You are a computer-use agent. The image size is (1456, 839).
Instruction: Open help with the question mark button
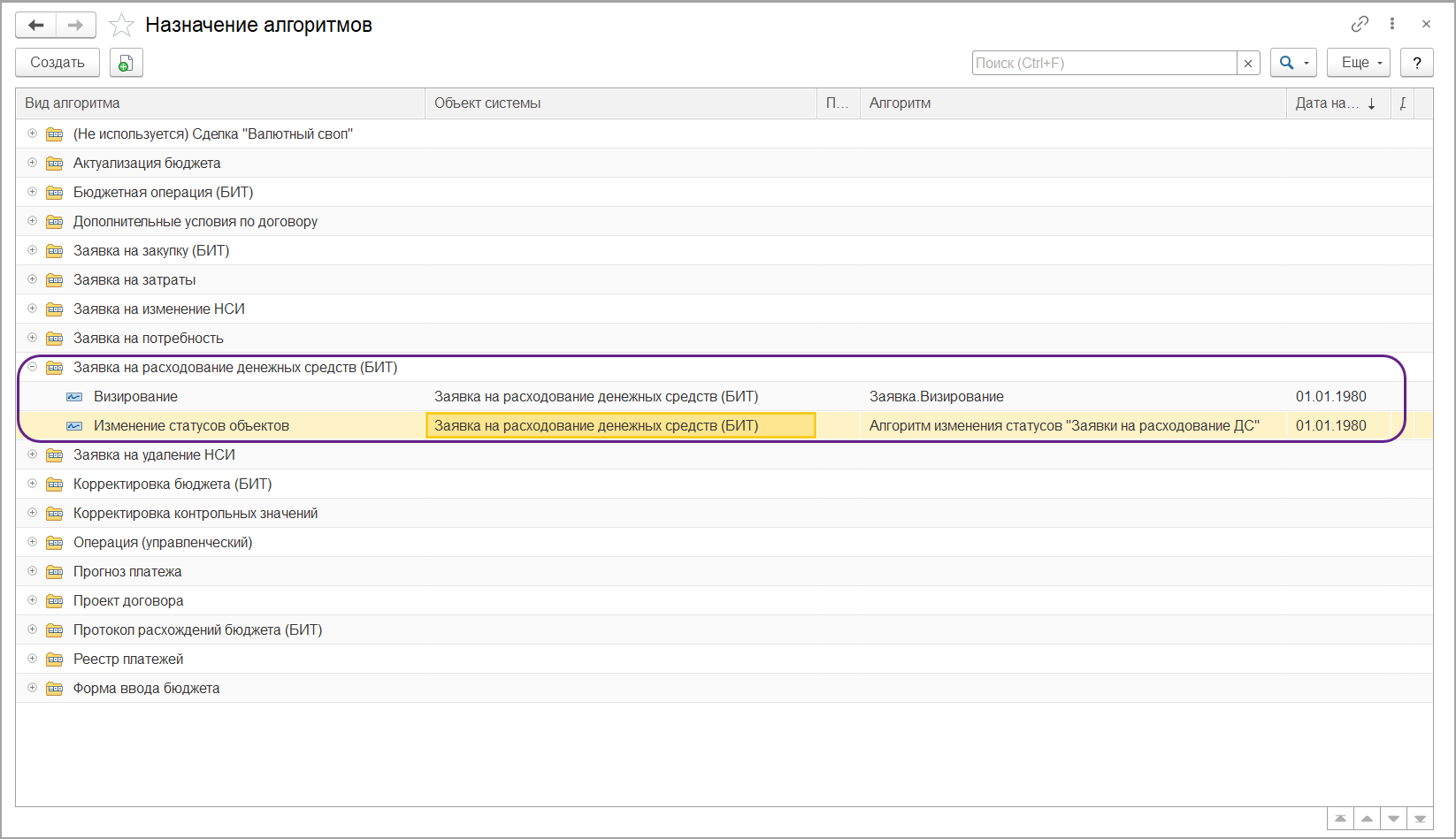1417,63
